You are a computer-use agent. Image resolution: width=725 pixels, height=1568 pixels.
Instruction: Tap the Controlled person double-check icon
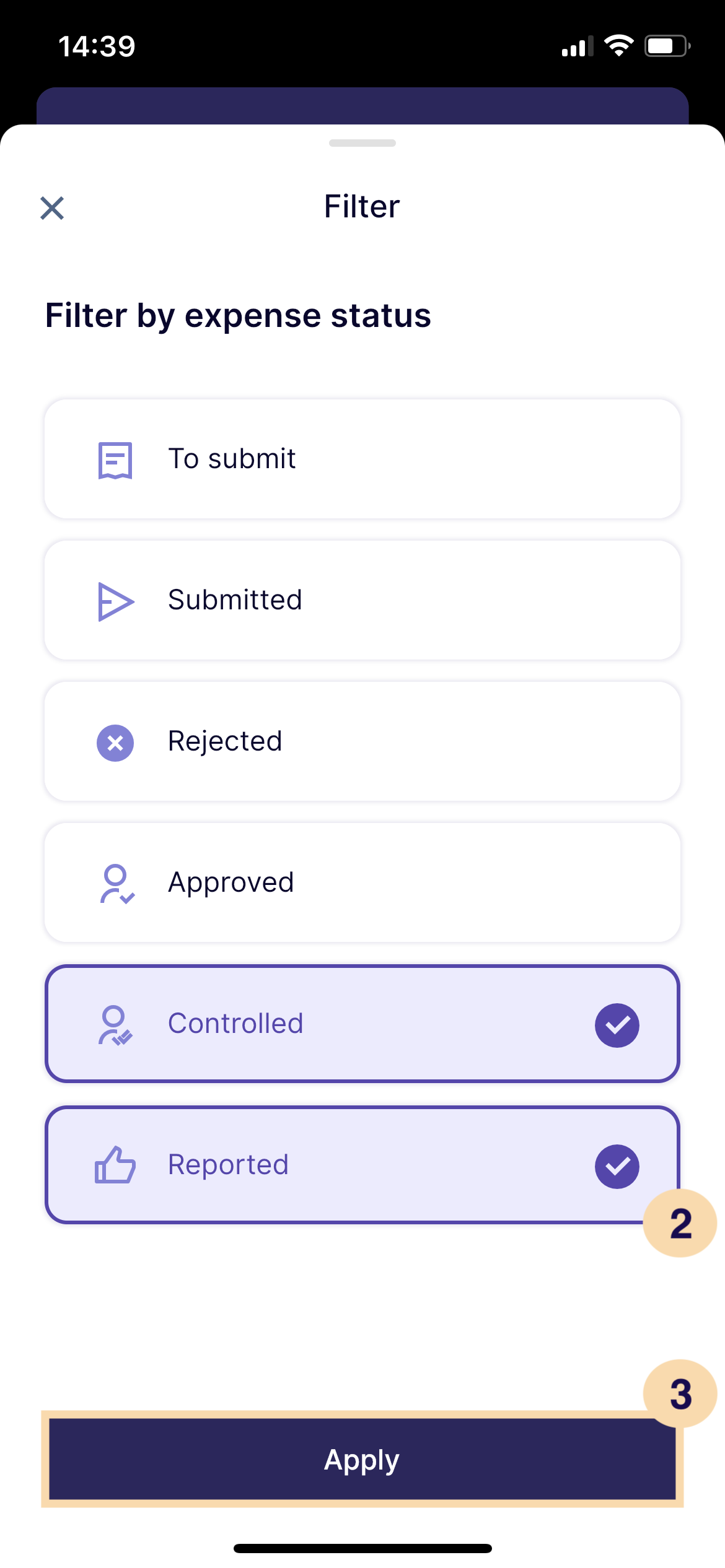click(x=115, y=1026)
